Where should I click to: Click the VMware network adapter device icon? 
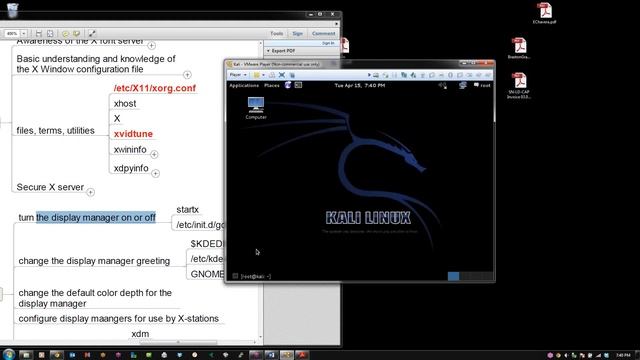click(x=404, y=75)
